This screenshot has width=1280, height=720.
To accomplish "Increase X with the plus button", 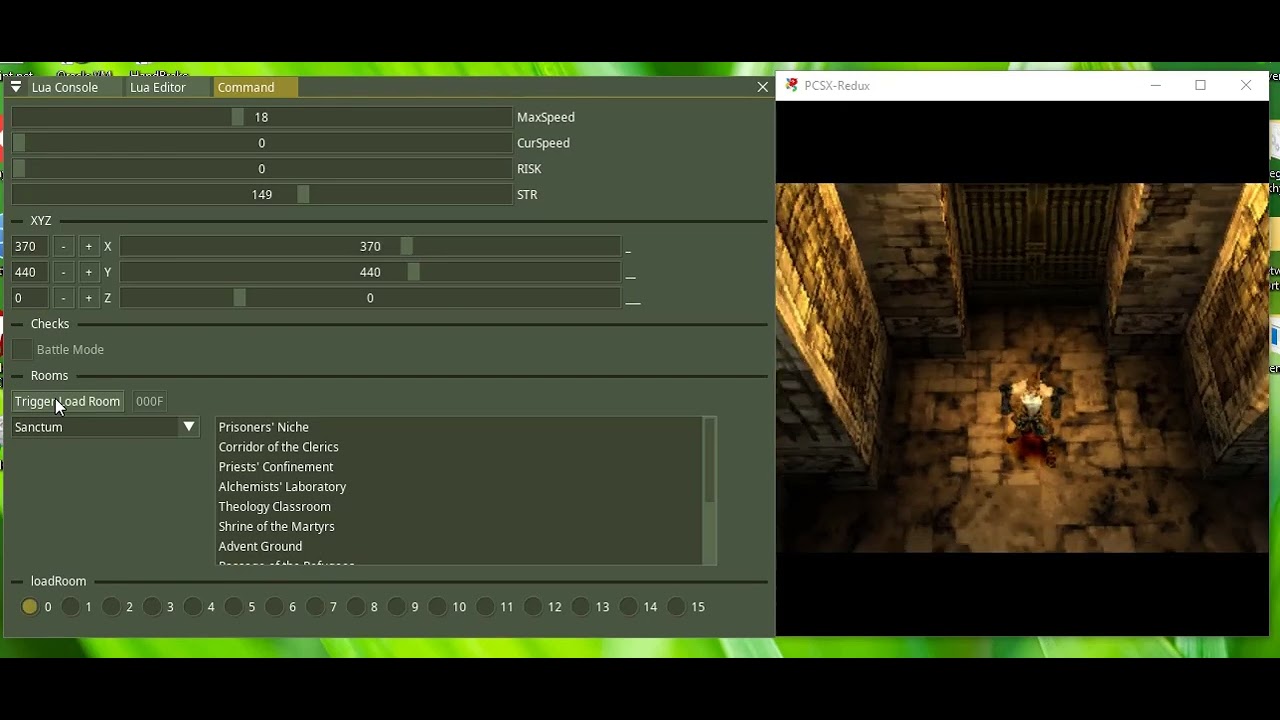I will point(88,246).
